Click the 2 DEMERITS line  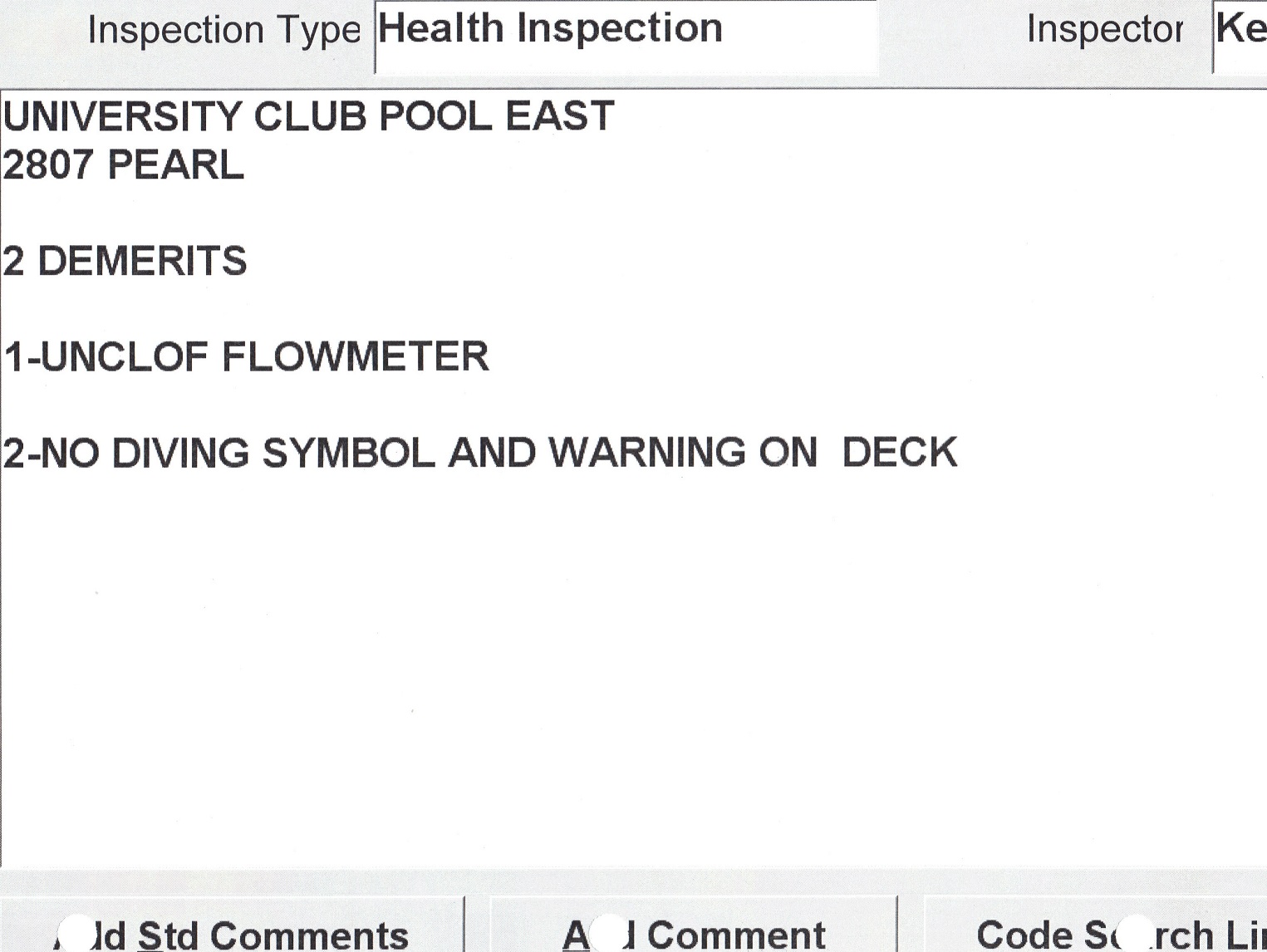[x=125, y=262]
